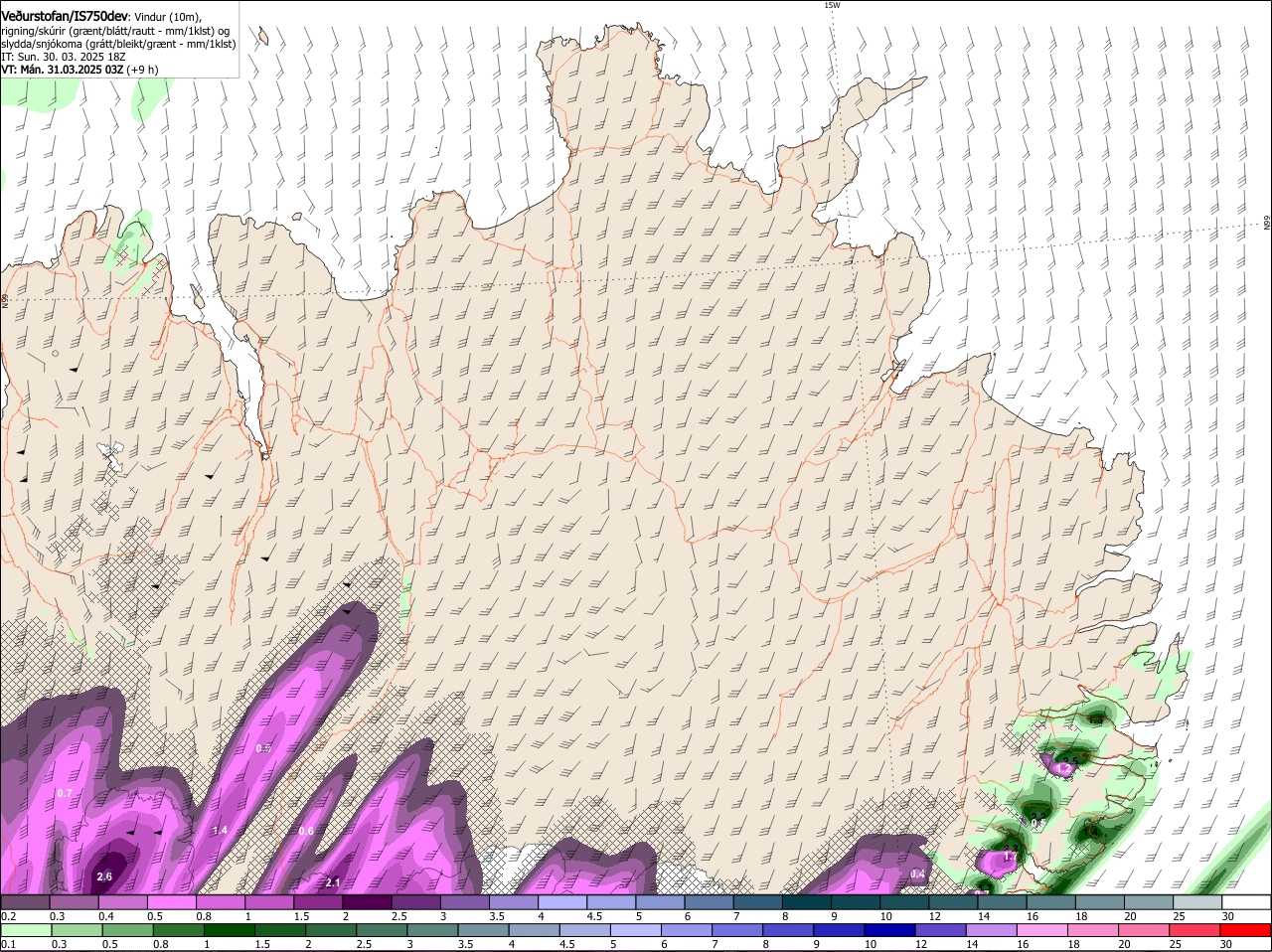Click the upper legend swatch labeled 0.2
1272x952 pixels.
coord(25,901)
